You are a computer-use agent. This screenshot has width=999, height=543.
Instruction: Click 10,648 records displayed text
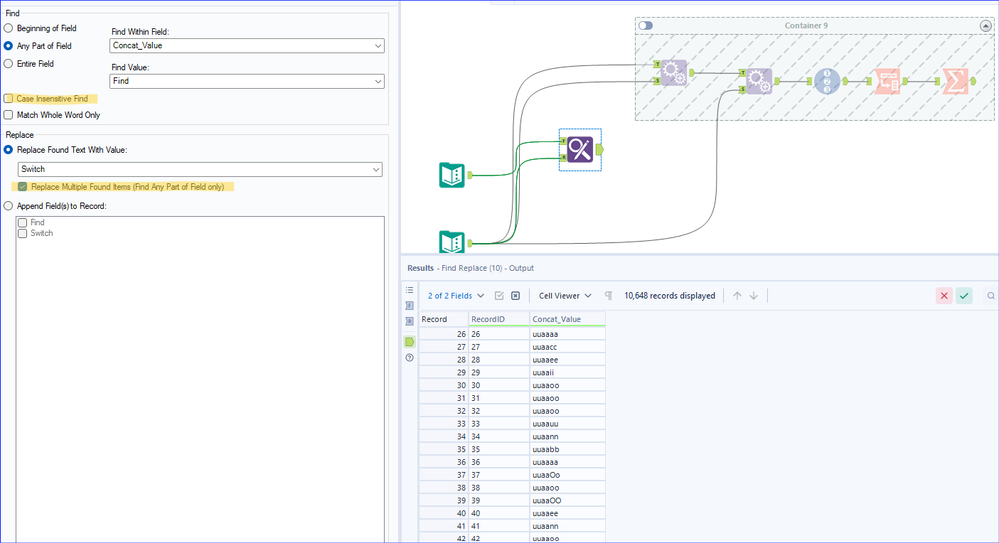pyautogui.click(x=670, y=296)
